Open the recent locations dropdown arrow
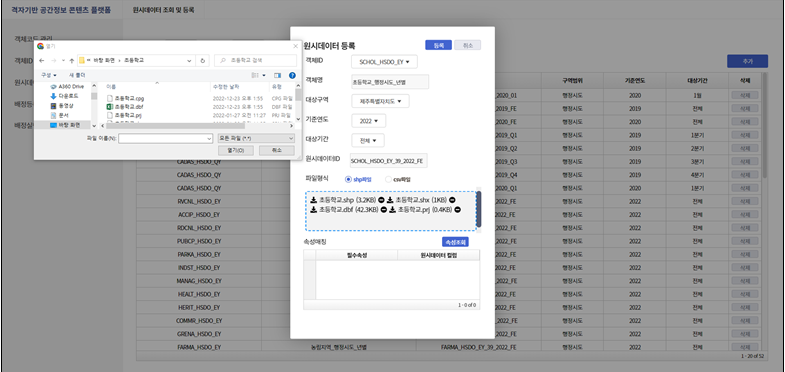 tap(63, 61)
